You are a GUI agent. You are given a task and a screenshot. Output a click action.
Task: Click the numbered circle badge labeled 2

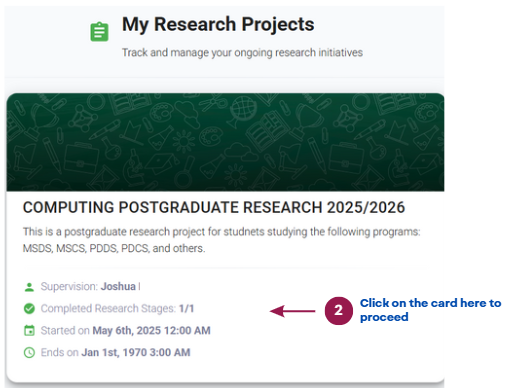339,311
